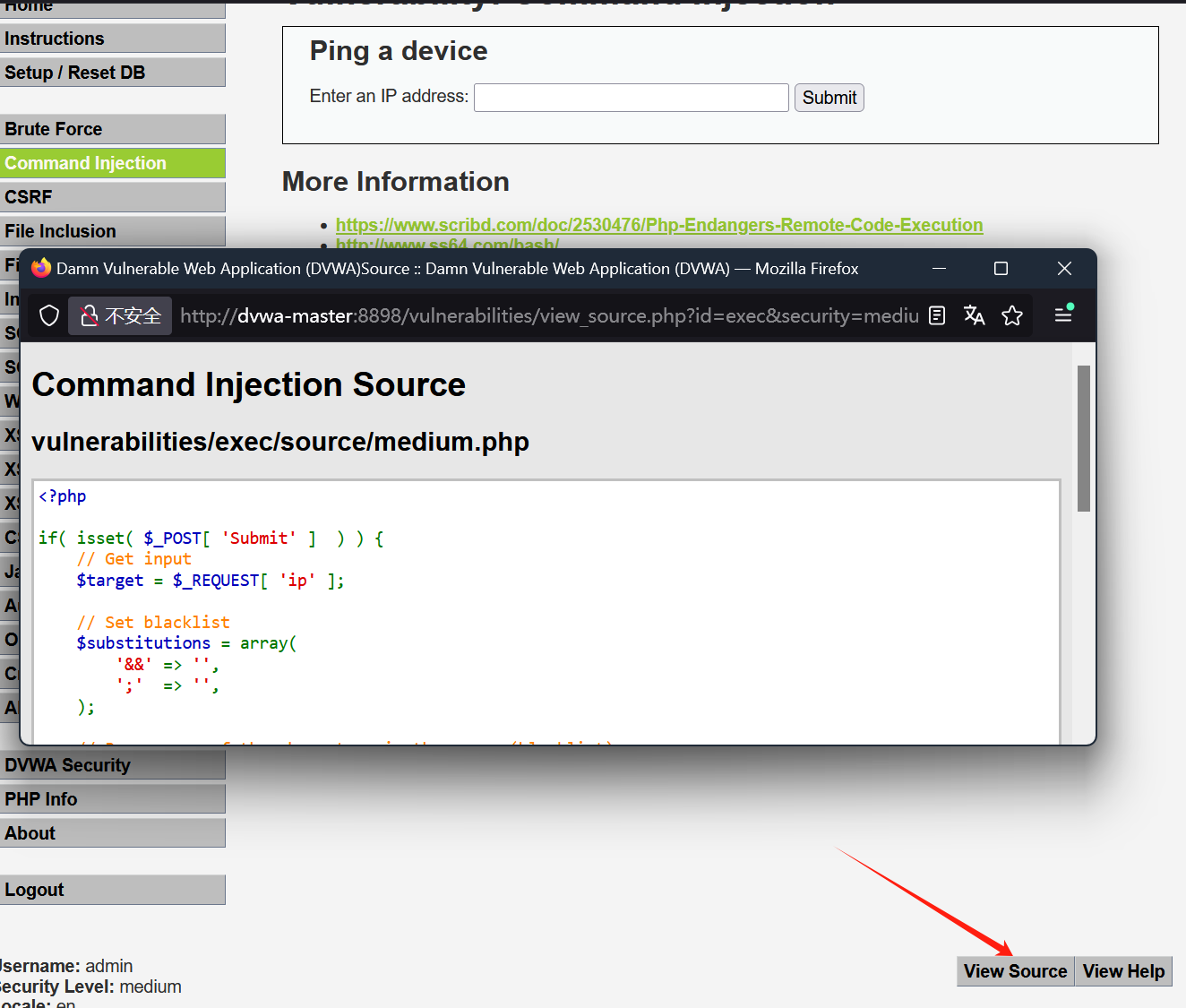Screen dimensions: 1186x1008
Task: Click View Source button
Action: (x=1015, y=971)
